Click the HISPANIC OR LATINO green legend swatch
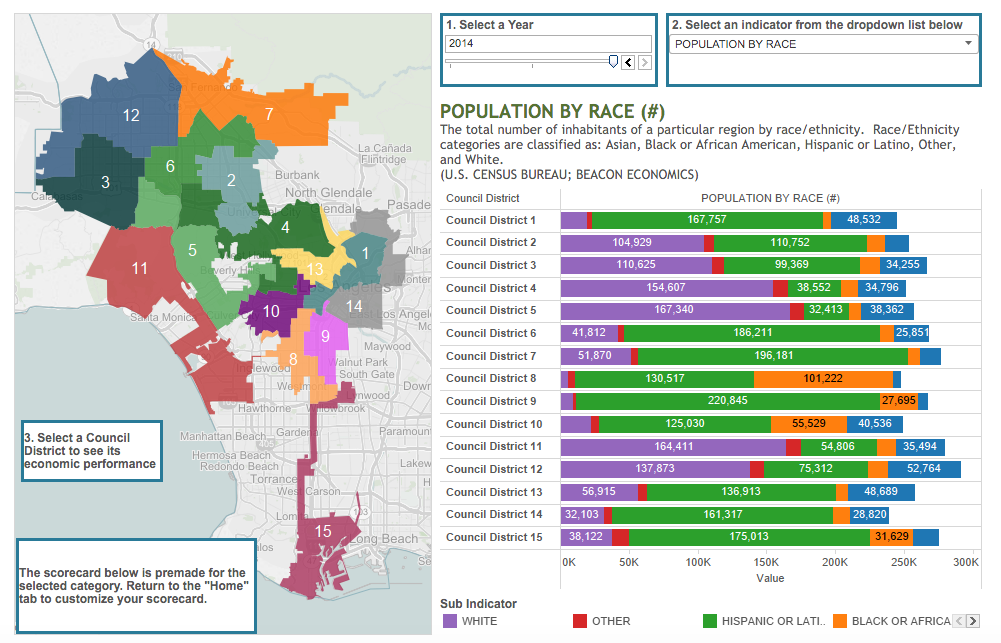 [711, 621]
